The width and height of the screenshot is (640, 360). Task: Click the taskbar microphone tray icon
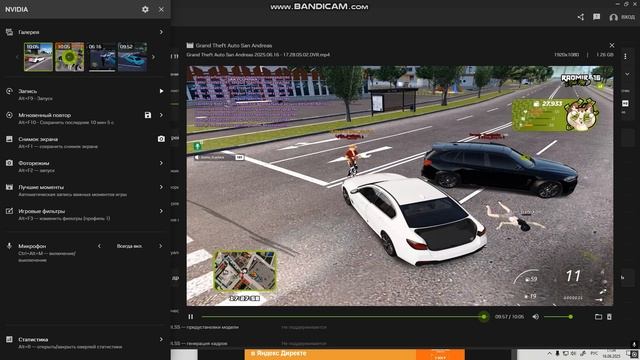[557, 353]
